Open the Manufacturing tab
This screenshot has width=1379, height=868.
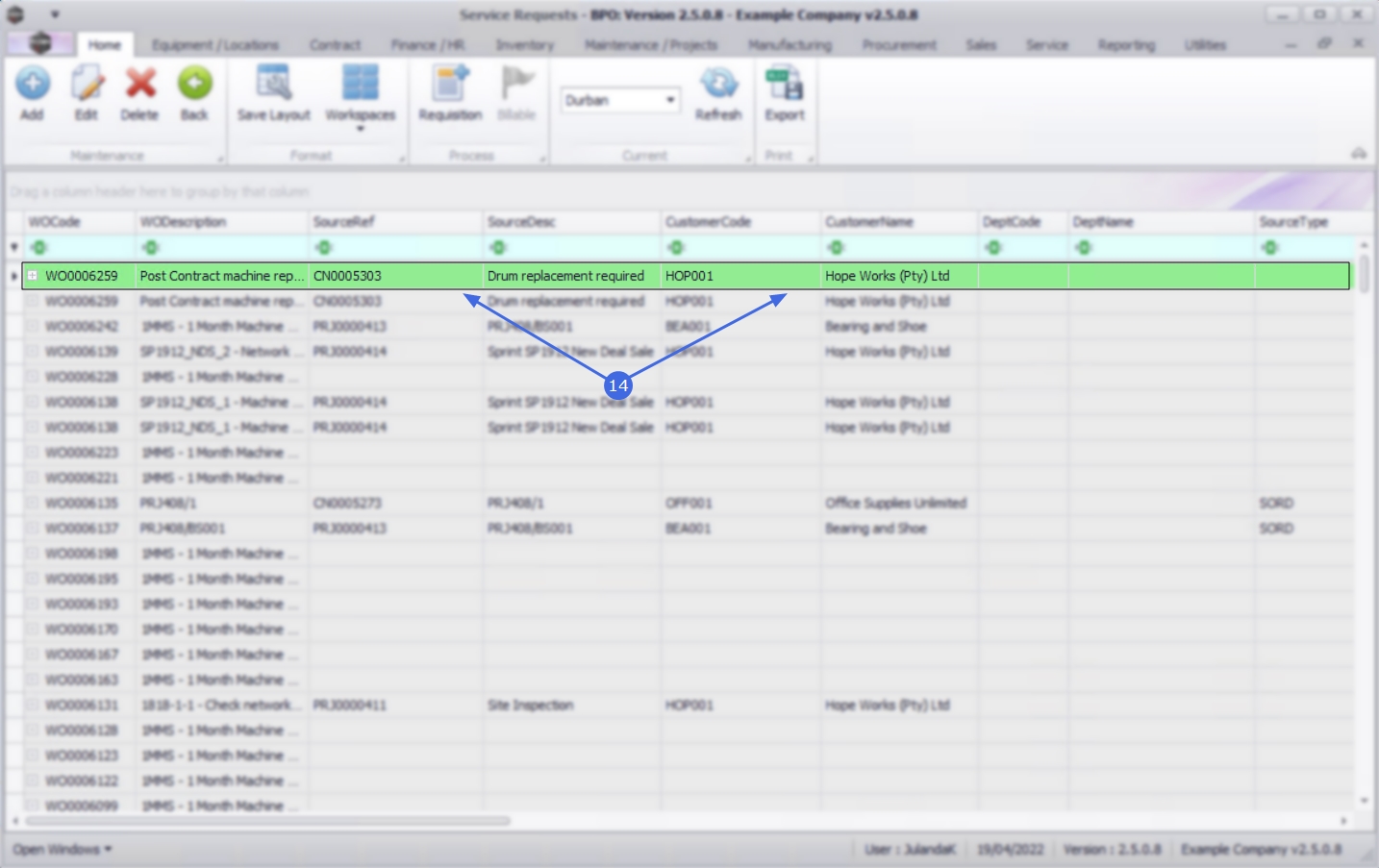[x=790, y=45]
